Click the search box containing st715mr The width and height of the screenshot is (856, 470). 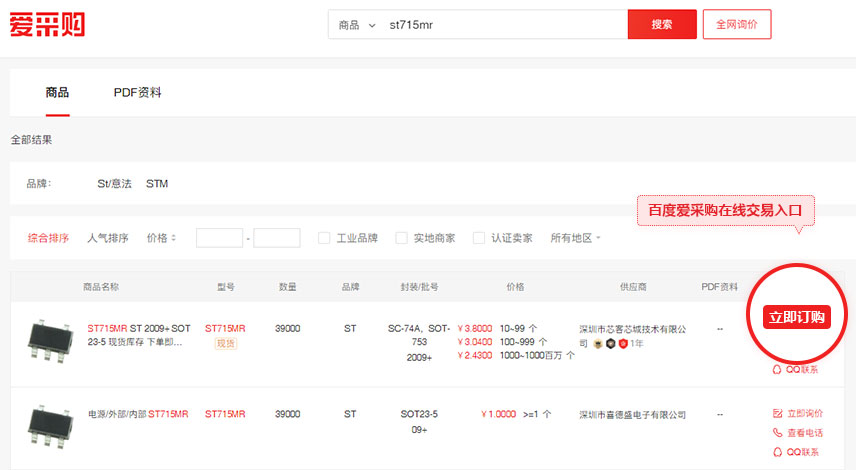pos(505,25)
